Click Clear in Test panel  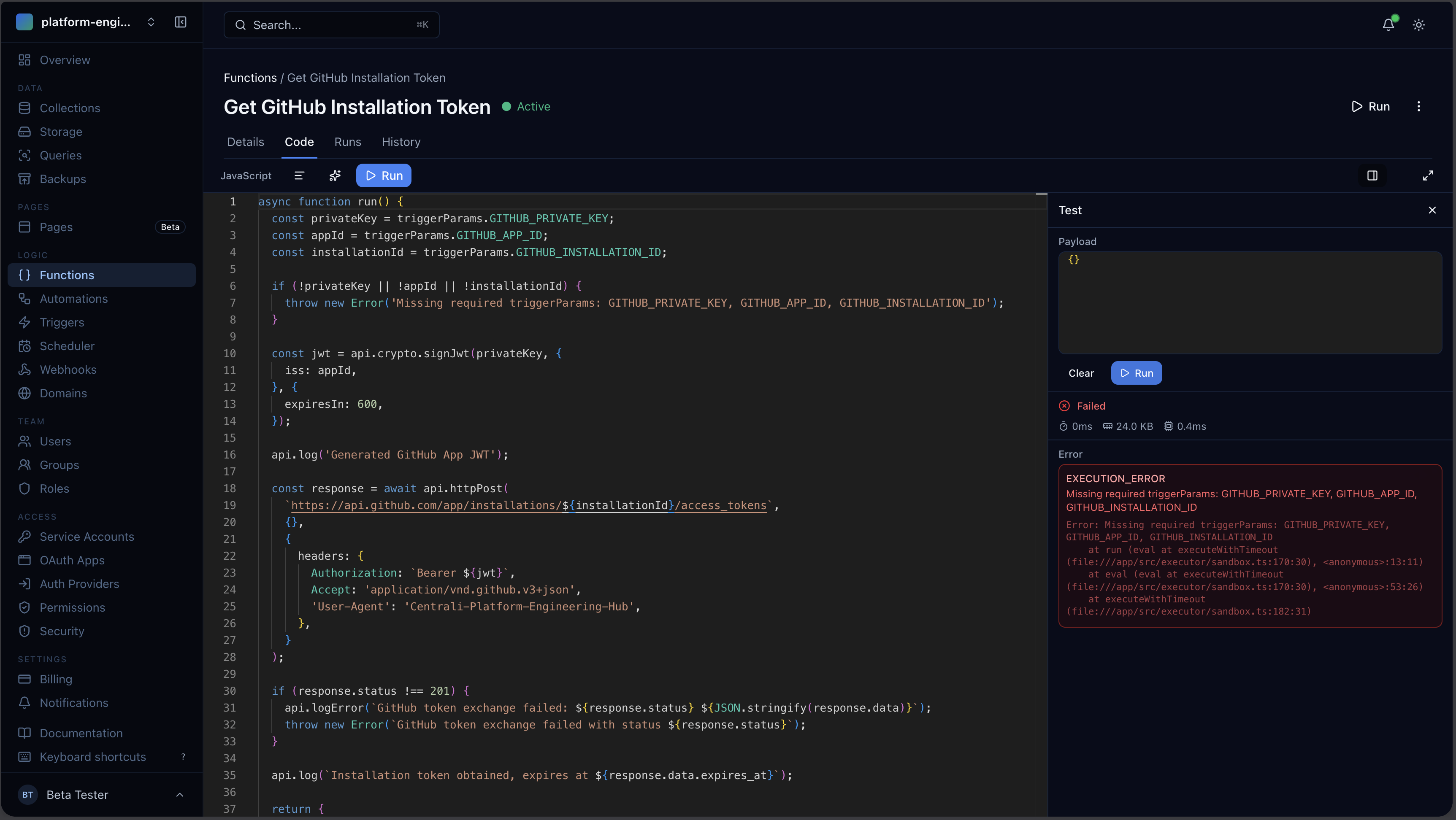1081,373
